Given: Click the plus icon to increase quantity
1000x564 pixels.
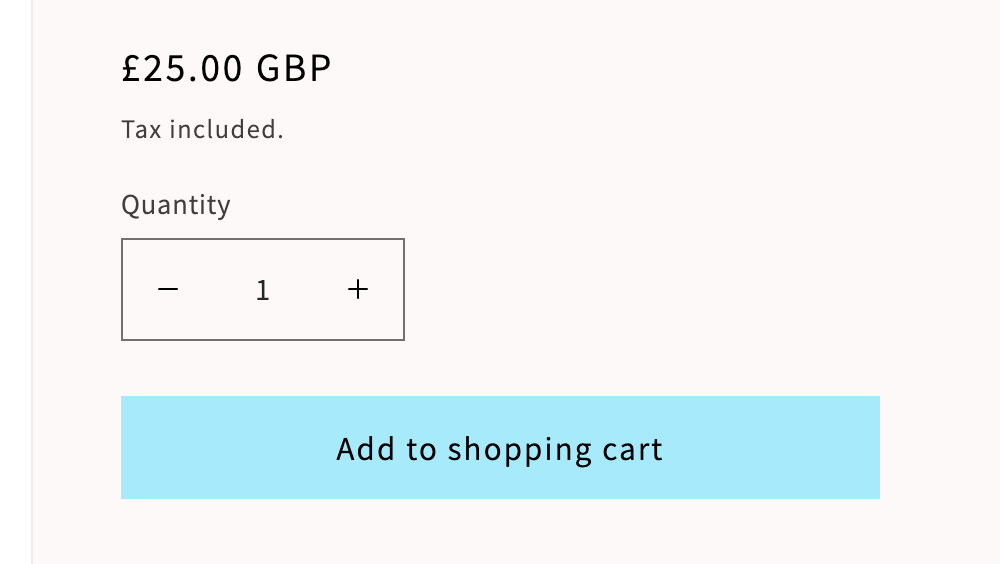Looking at the screenshot, I should pyautogui.click(x=358, y=290).
